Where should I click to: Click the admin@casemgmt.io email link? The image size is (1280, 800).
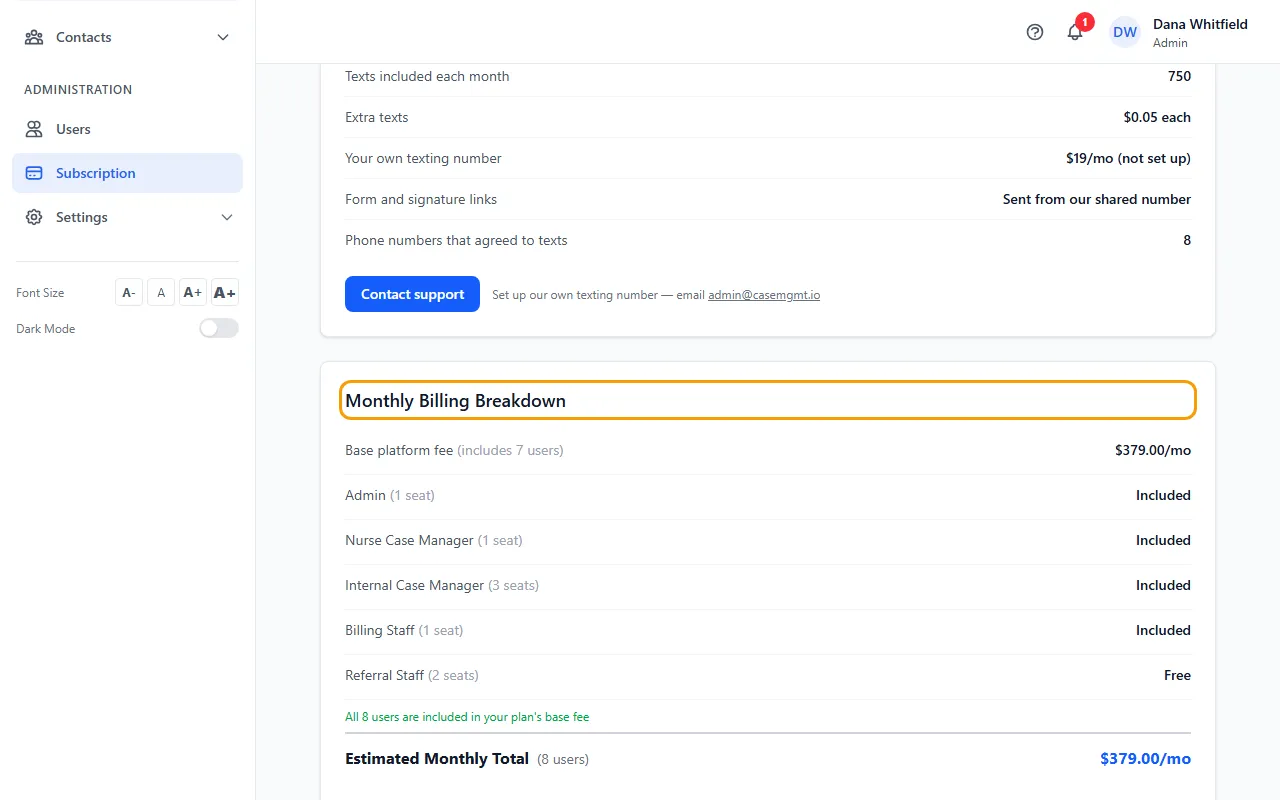coord(764,295)
